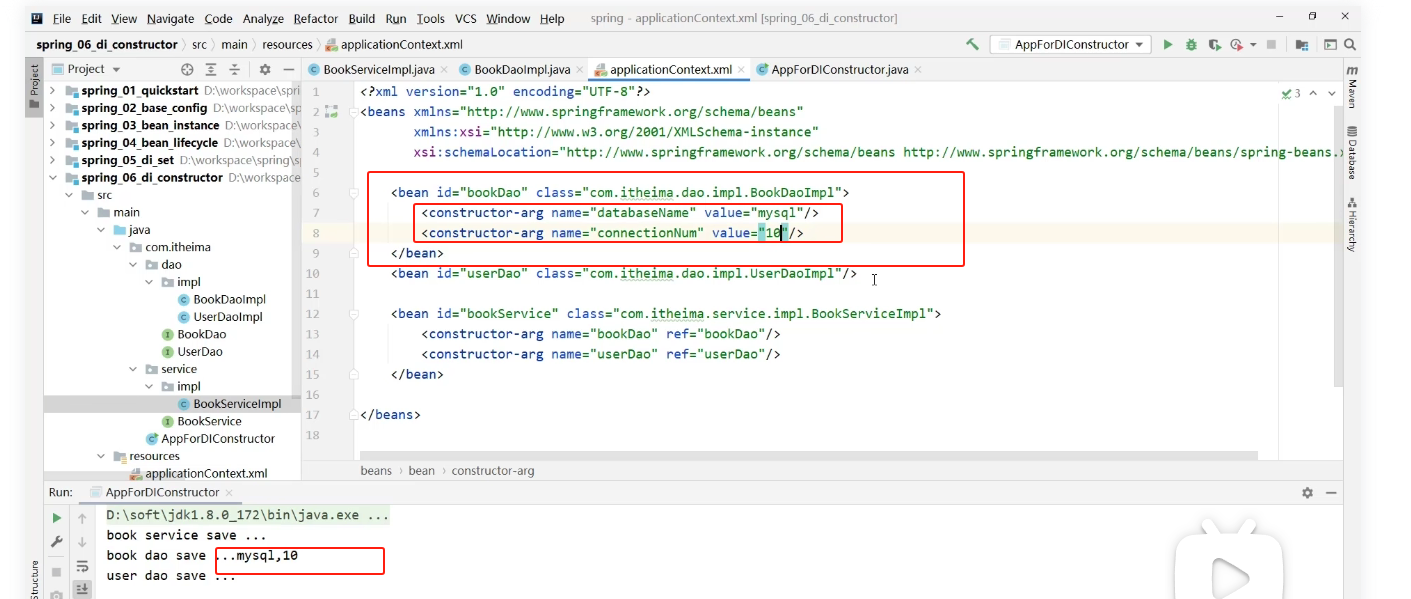Viewport: 1411px width, 599px height.
Task: Toggle scroll to end in Run console
Action: 82,589
